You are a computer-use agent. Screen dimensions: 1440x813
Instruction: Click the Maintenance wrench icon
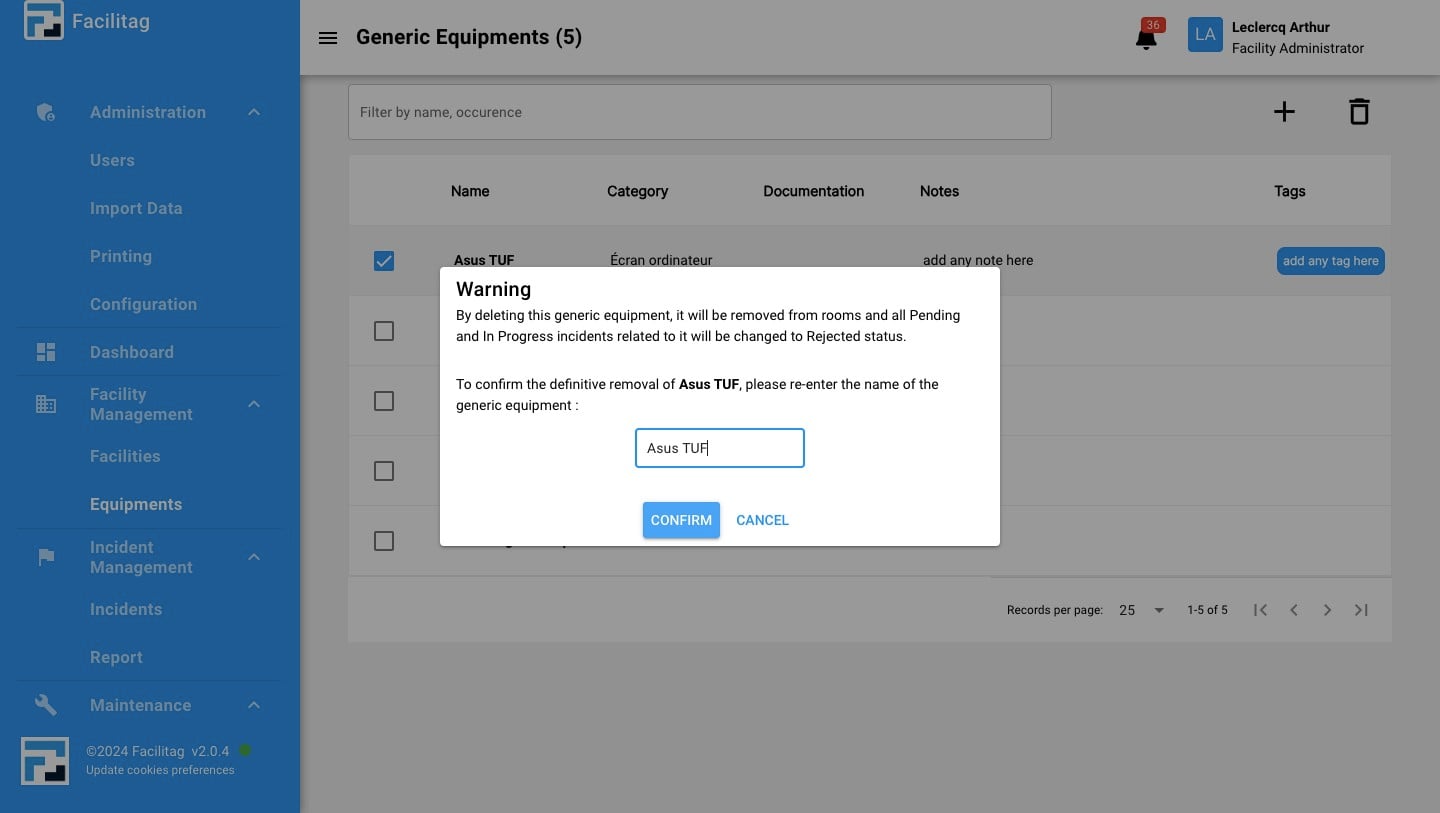pyautogui.click(x=45, y=705)
